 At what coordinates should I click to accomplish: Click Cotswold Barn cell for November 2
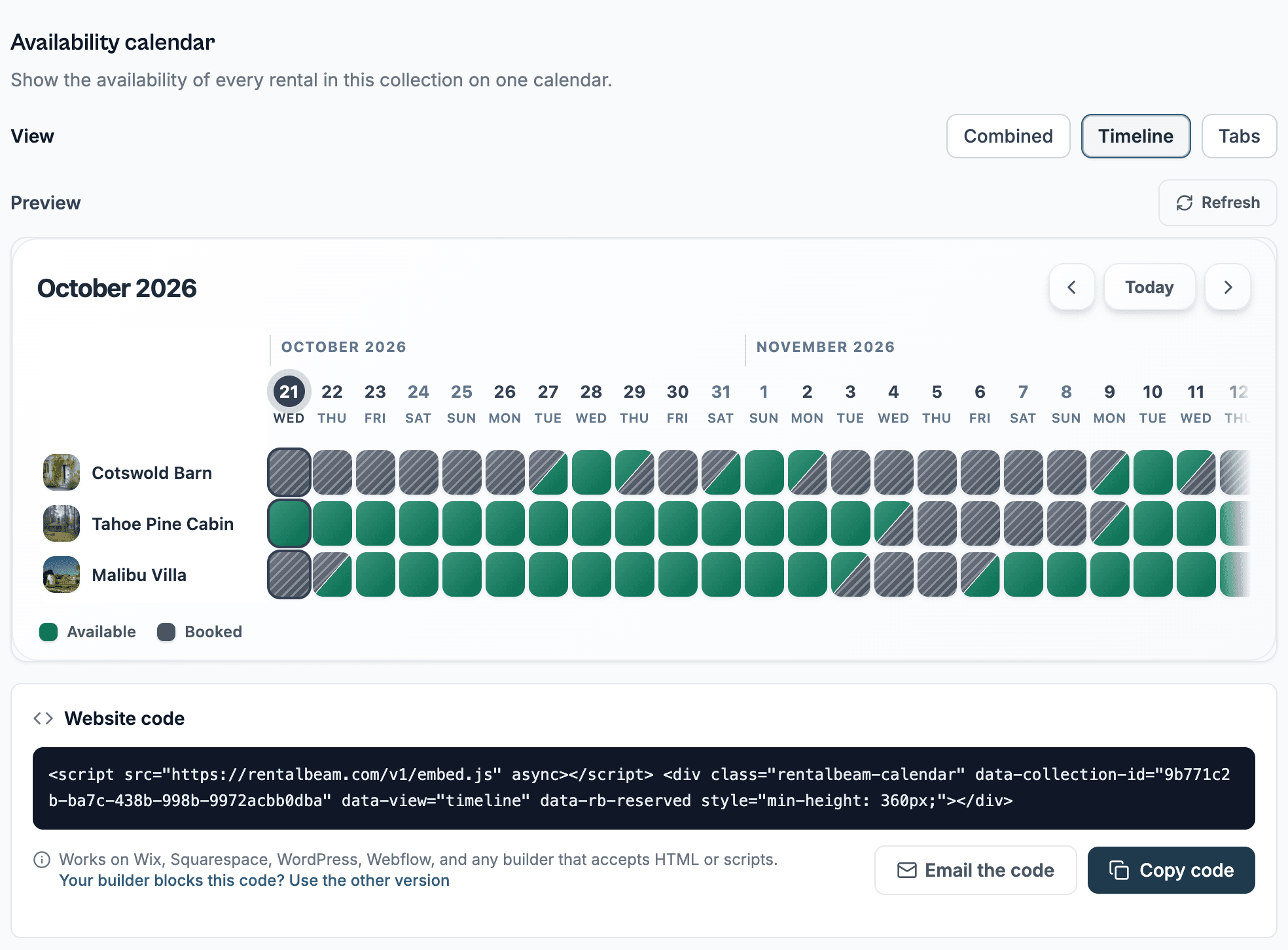point(807,472)
